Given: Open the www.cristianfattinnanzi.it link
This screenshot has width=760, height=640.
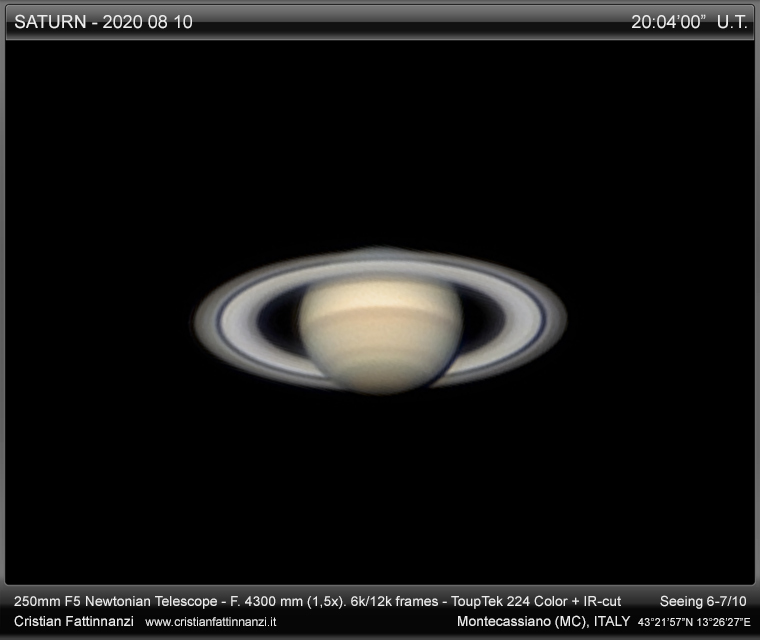Looking at the screenshot, I should point(211,622).
